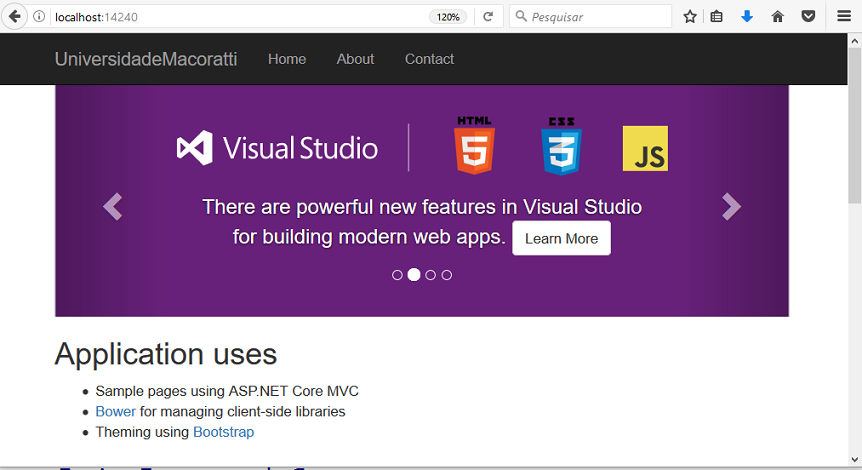The image size is (862, 470).
Task: Focus the localhost:14240 address bar
Action: [239, 16]
